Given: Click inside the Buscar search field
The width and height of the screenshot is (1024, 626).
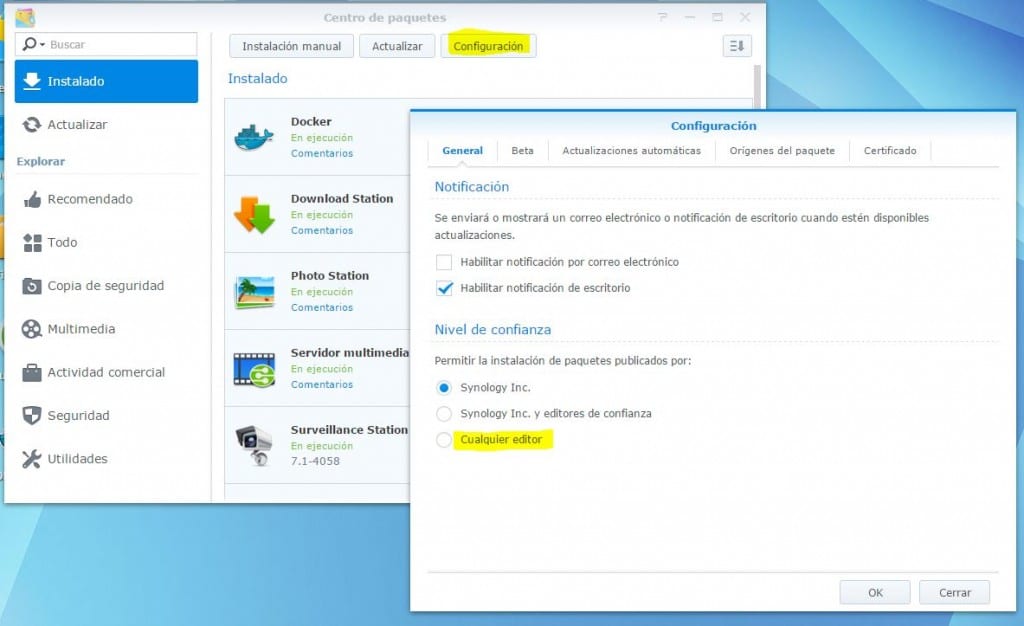Looking at the screenshot, I should [x=120, y=44].
